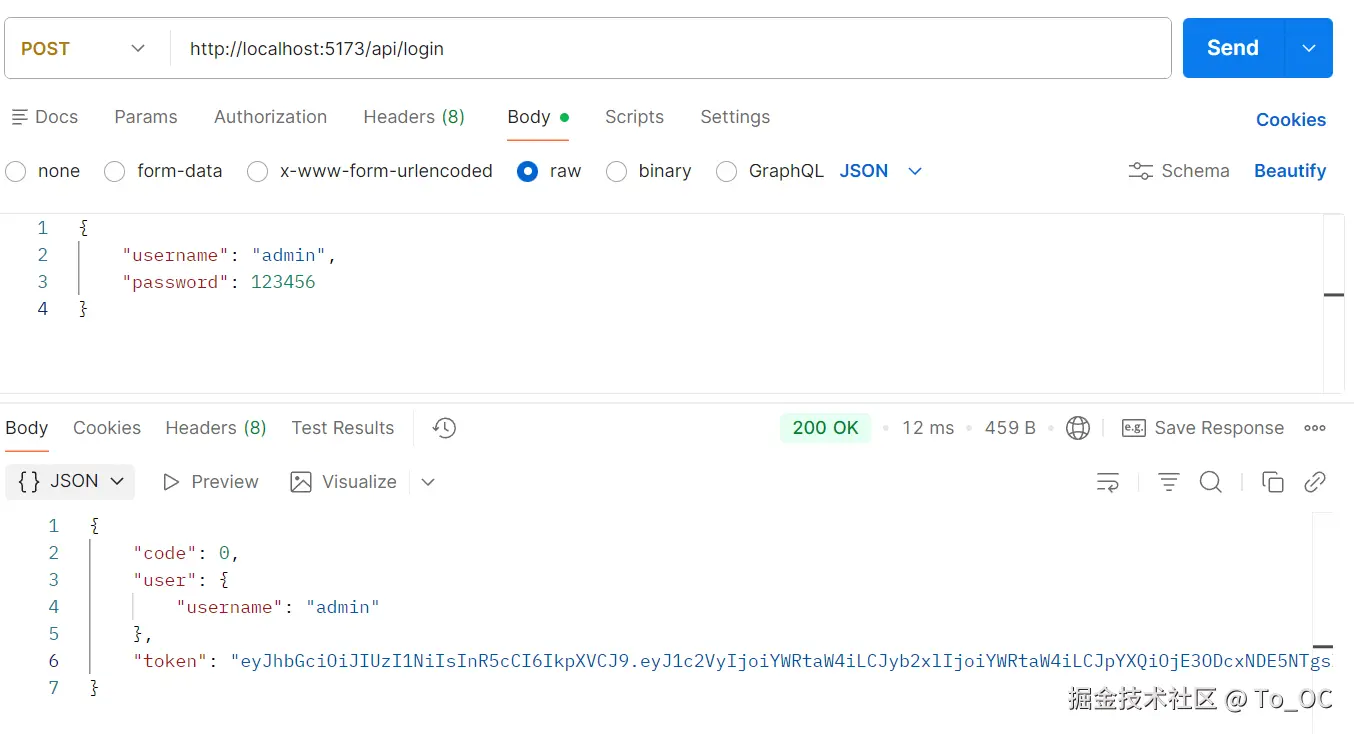This screenshot has width=1354, height=734.
Task: Open the Authorization tab
Action: (x=270, y=117)
